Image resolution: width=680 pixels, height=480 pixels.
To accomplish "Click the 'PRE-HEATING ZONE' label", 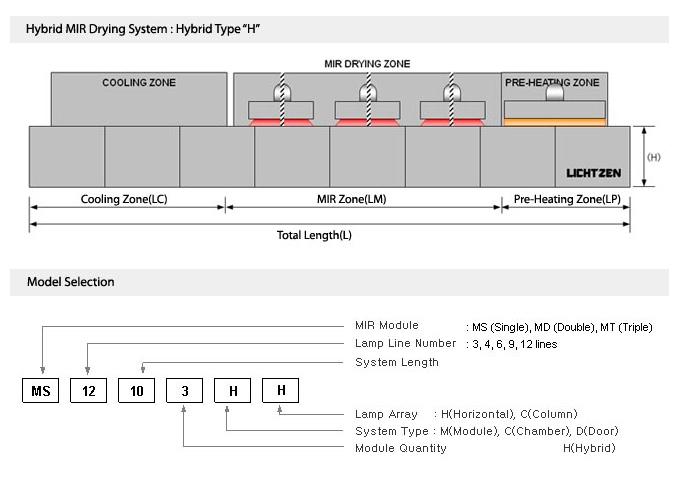I will [552, 82].
